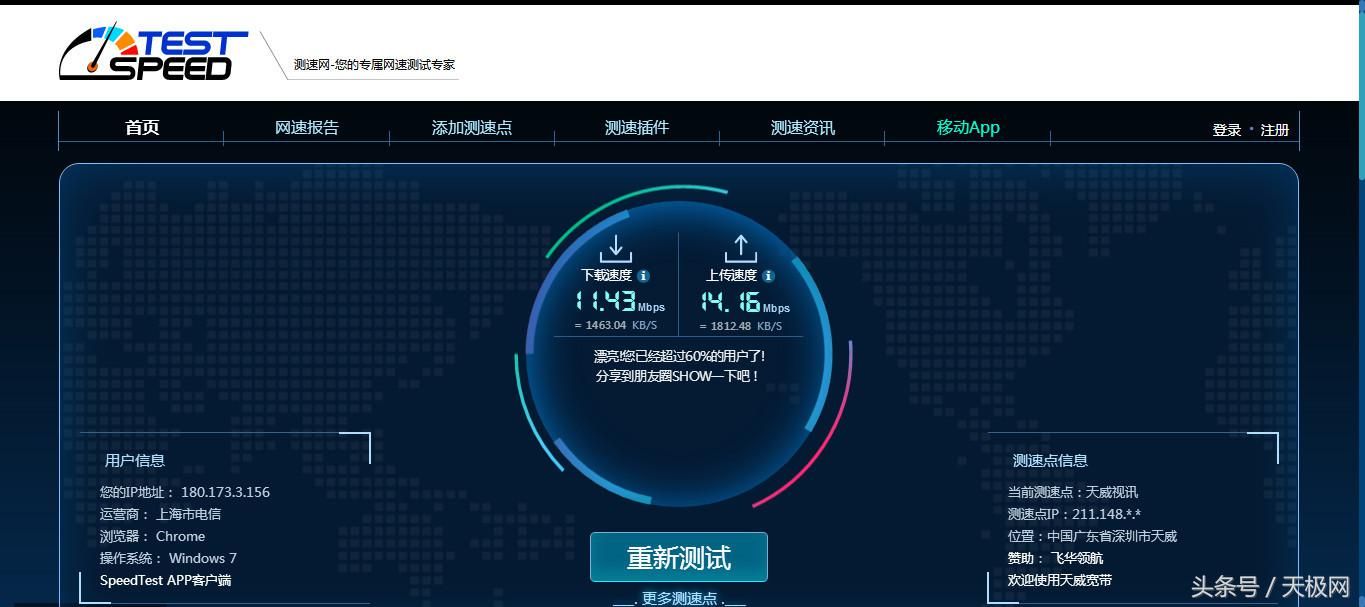Click info icon beside 上传速度
The height and width of the screenshot is (607, 1365).
[768, 276]
